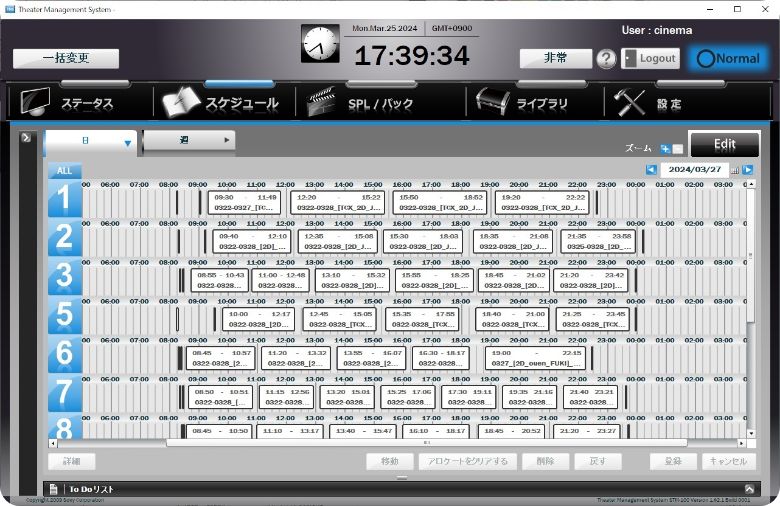Click the horizontal timeline scrollbar

pos(400,442)
